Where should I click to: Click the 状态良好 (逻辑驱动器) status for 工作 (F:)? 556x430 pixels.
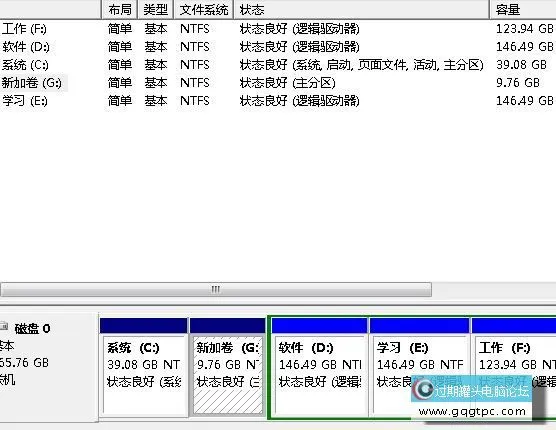point(299,29)
